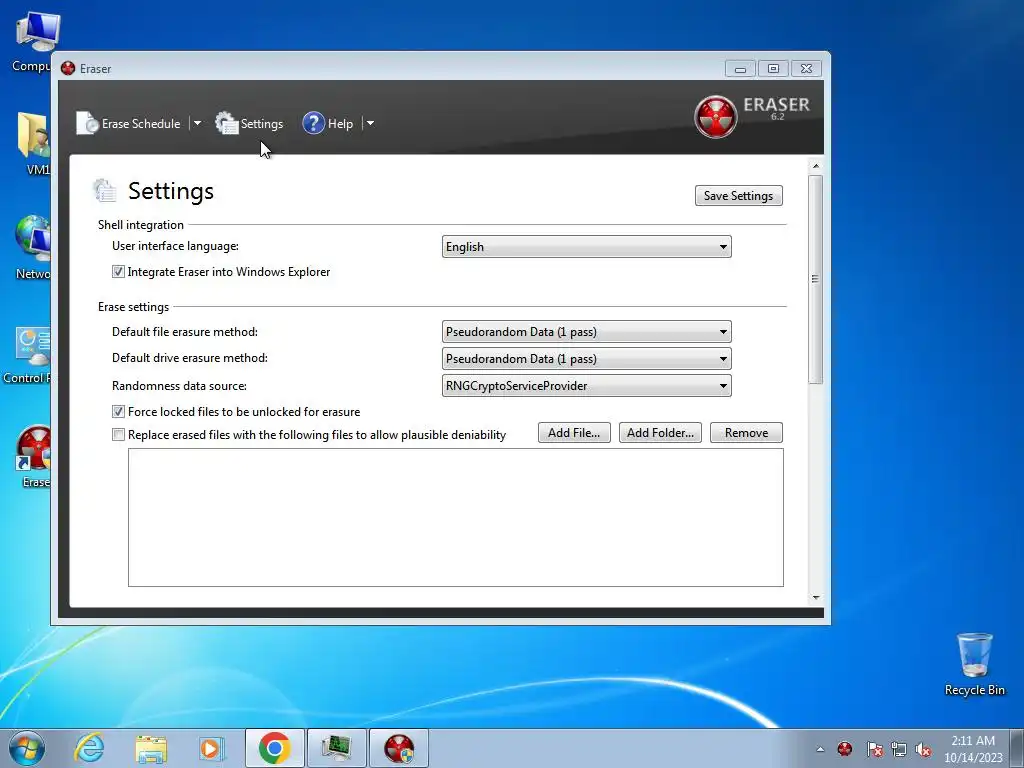This screenshot has width=1024, height=768.
Task: Open the Default file erasure method dropdown
Action: coord(586,332)
